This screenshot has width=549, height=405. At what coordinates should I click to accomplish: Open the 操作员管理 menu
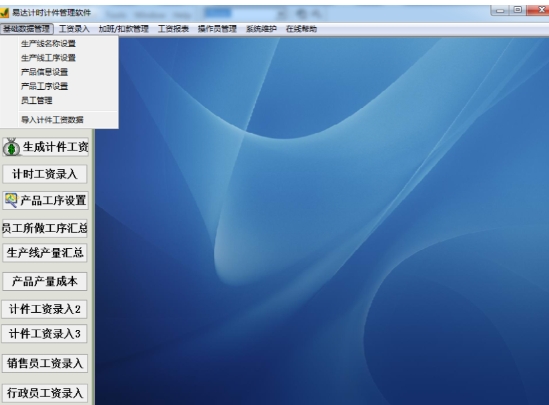click(x=217, y=29)
